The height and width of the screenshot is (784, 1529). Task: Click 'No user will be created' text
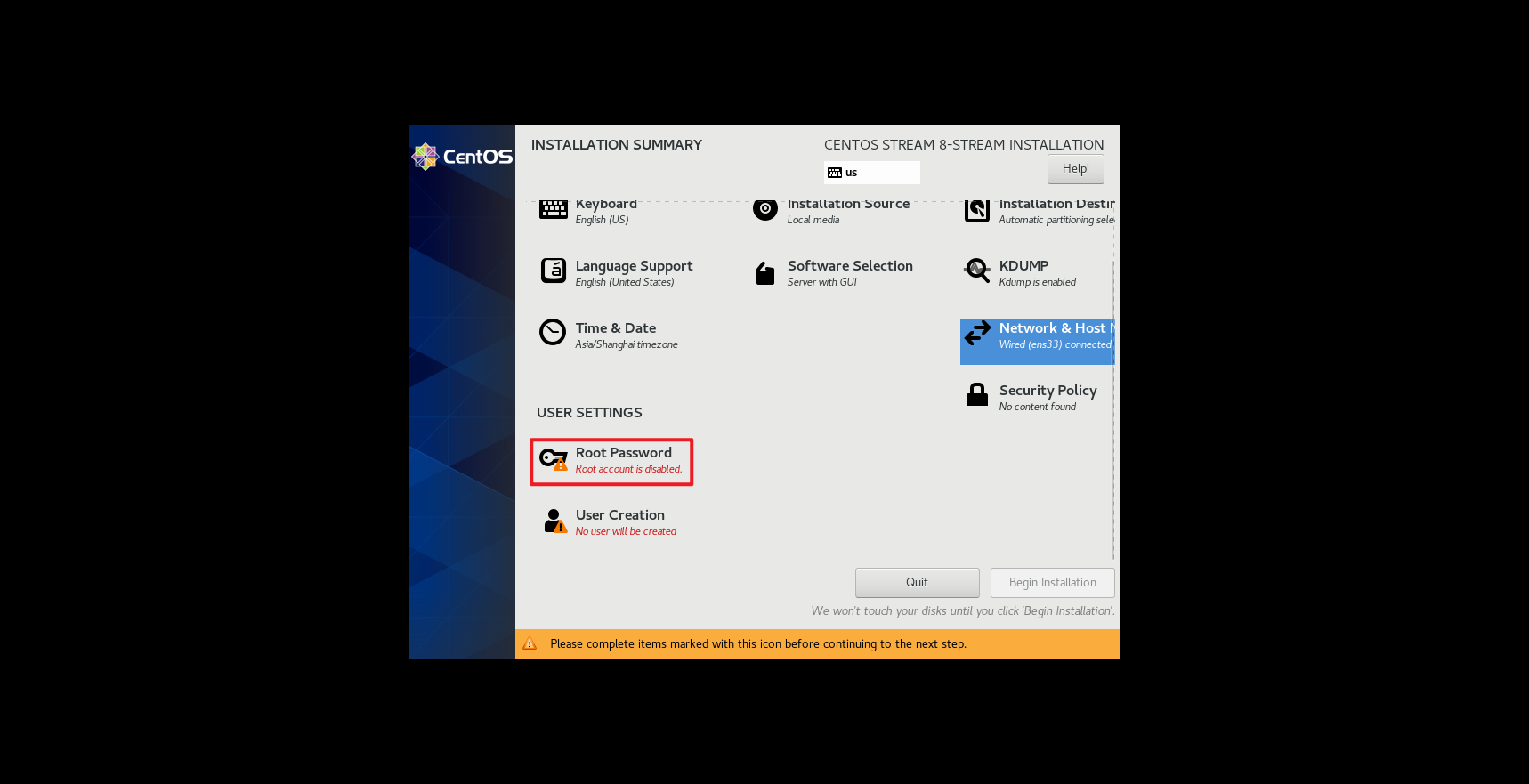pyautogui.click(x=626, y=531)
